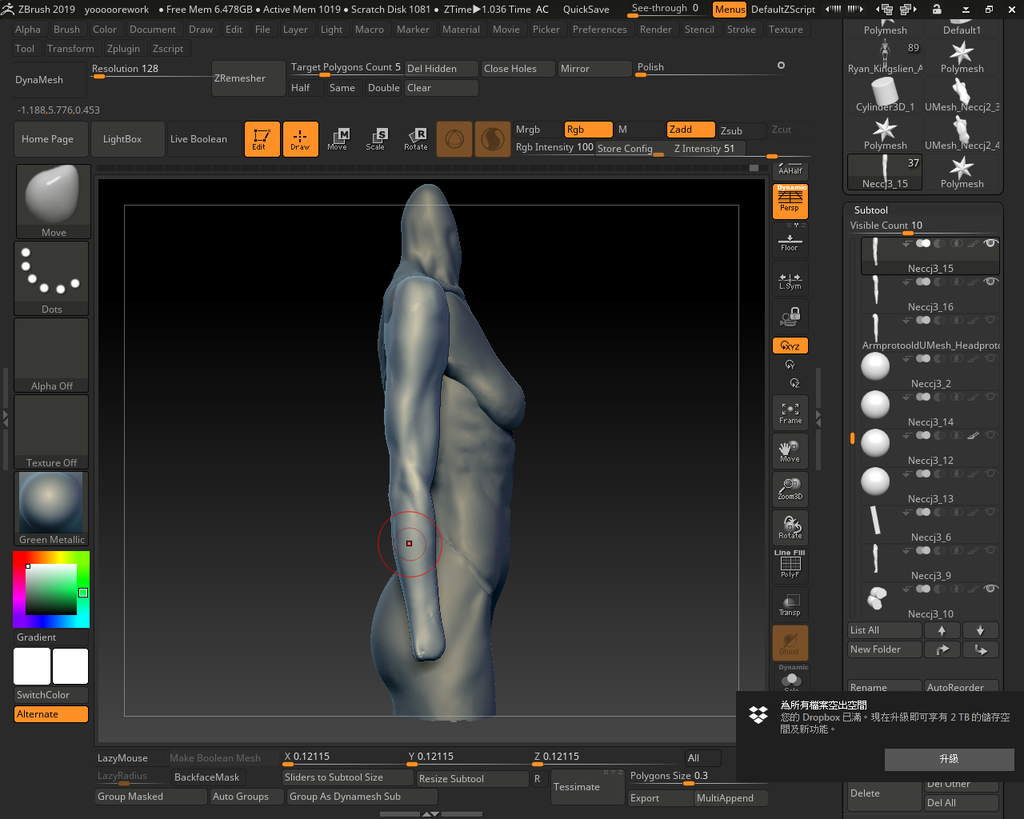This screenshot has width=1024, height=819.
Task: Click the local transformations lock icon
Action: click(790, 317)
